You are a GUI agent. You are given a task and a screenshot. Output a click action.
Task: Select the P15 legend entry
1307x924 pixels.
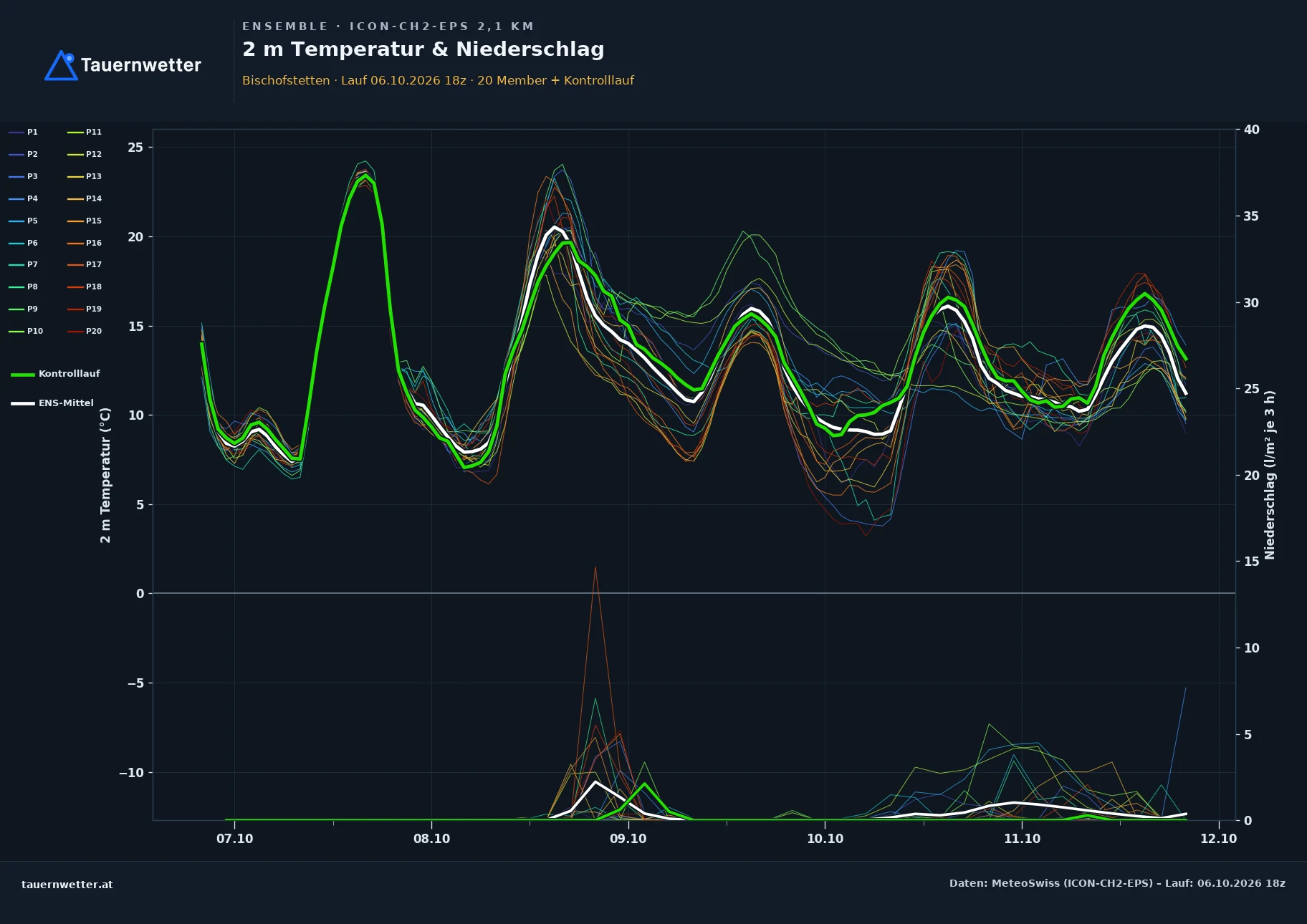click(x=85, y=221)
